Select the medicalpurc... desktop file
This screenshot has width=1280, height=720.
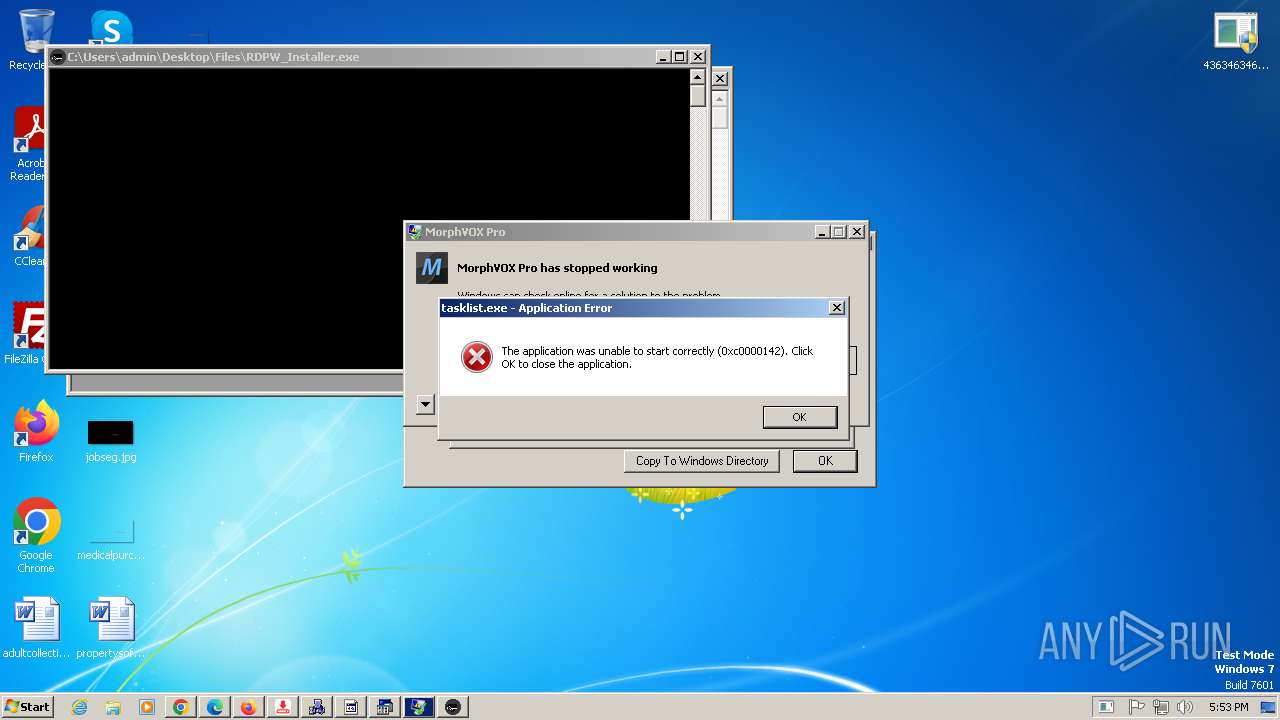[111, 539]
